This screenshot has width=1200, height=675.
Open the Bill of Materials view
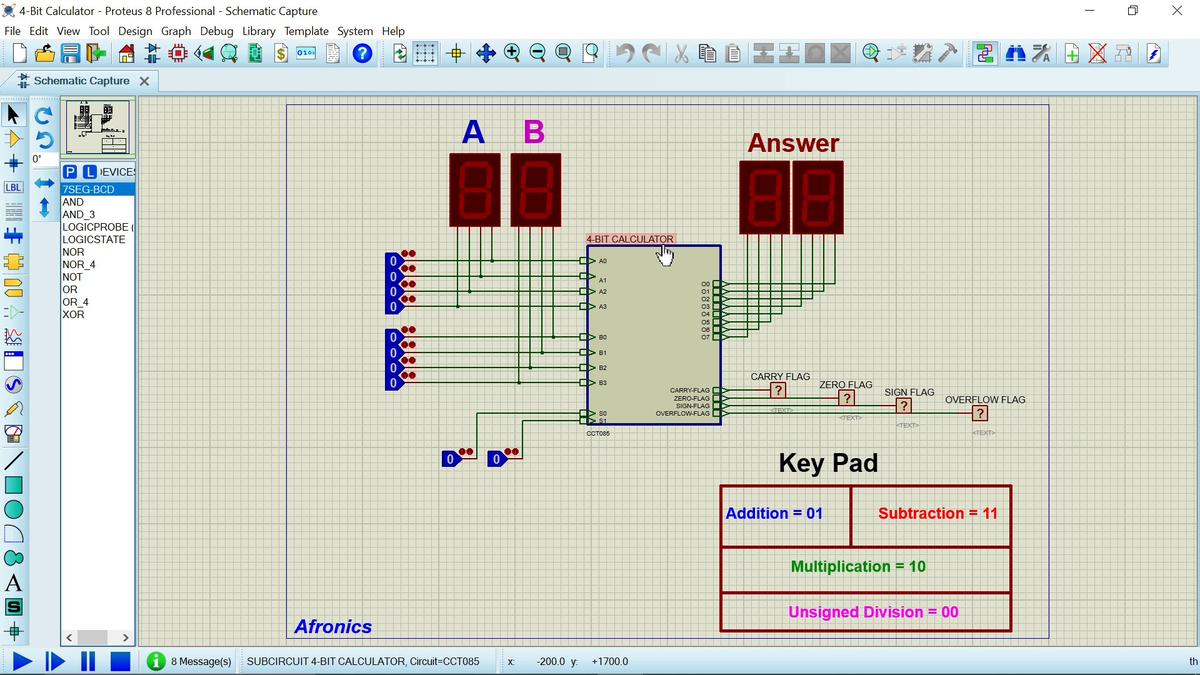pyautogui.click(x=281, y=53)
